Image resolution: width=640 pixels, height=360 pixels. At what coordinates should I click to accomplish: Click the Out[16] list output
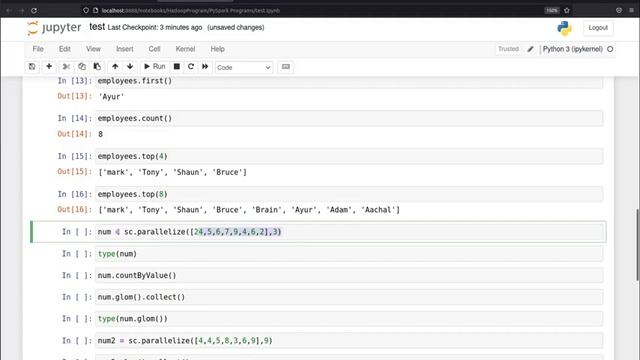(x=249, y=210)
